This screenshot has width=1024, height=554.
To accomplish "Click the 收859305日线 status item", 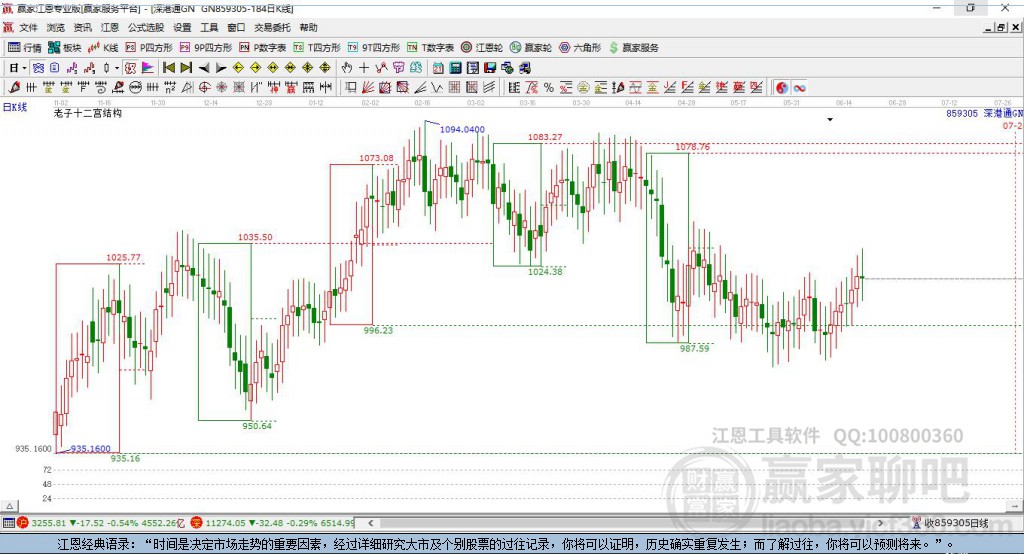I will (x=951, y=523).
